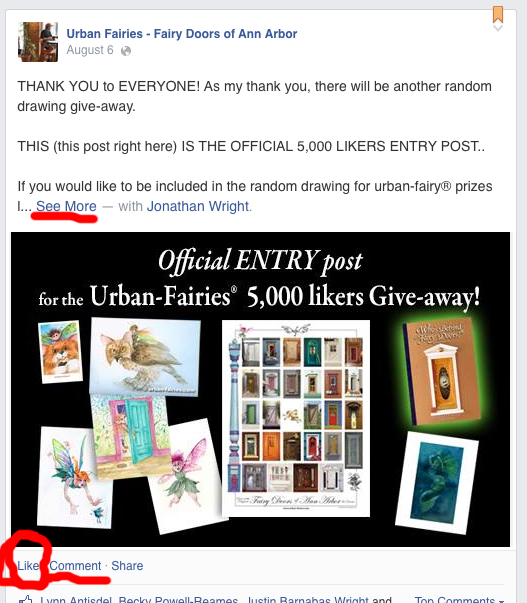Share the giveaway entry post
Viewport: 527px width, 603px height.
tap(127, 566)
